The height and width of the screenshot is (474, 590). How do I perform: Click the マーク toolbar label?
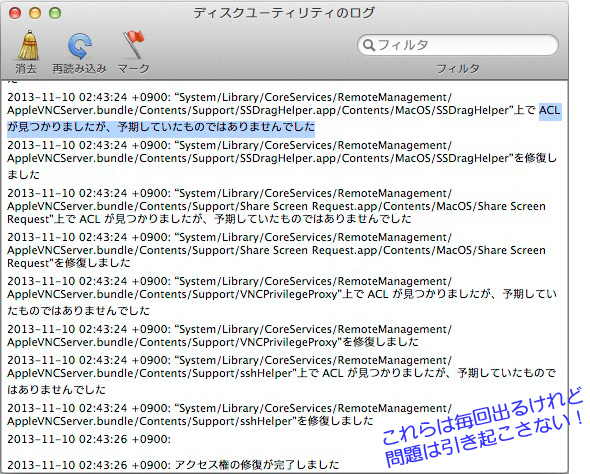tap(134, 69)
